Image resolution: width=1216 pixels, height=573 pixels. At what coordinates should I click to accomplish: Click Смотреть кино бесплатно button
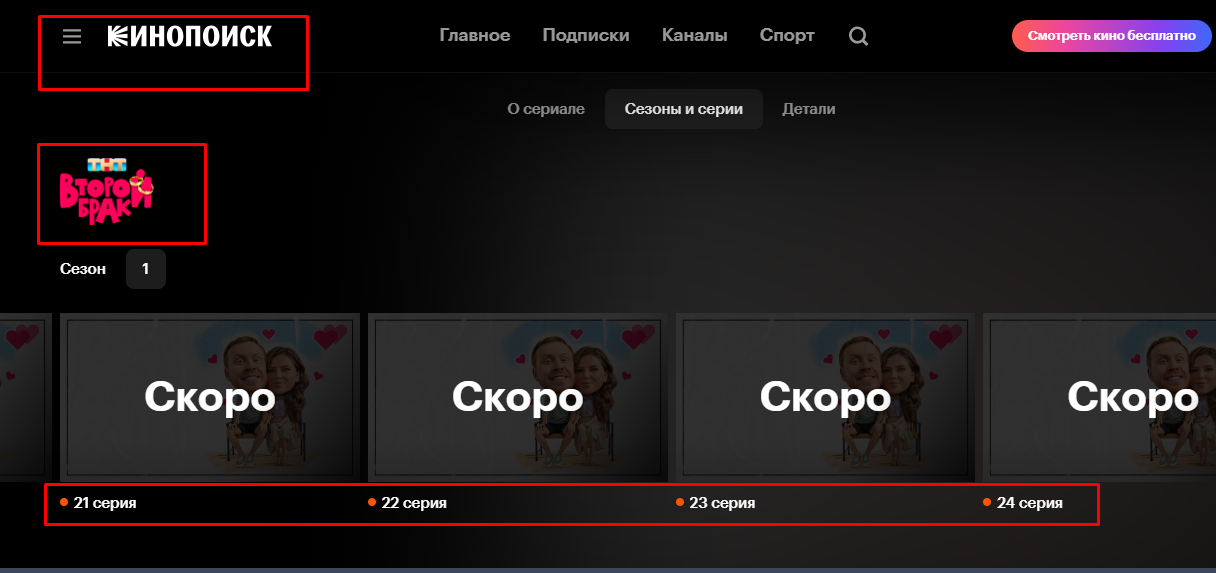tap(1112, 35)
